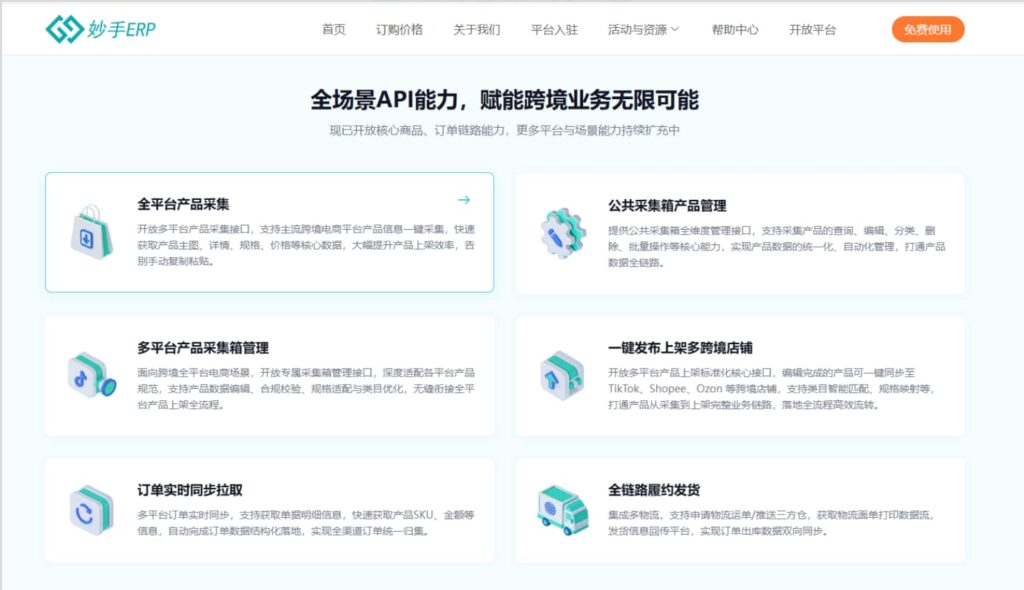Open the 首页 nav item
1024x590 pixels.
click(334, 29)
